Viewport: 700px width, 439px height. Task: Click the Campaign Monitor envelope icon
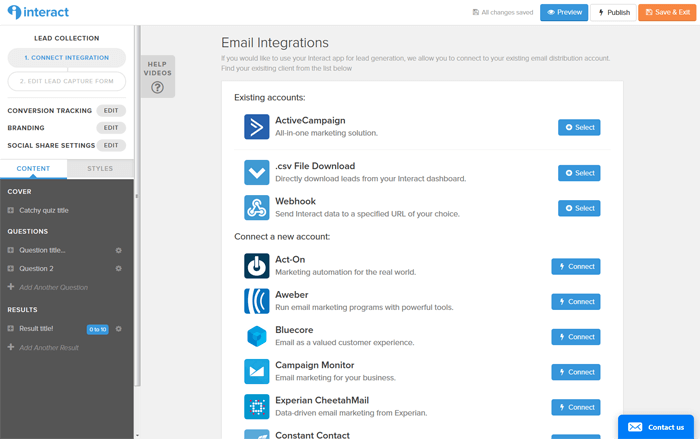pyautogui.click(x=257, y=372)
